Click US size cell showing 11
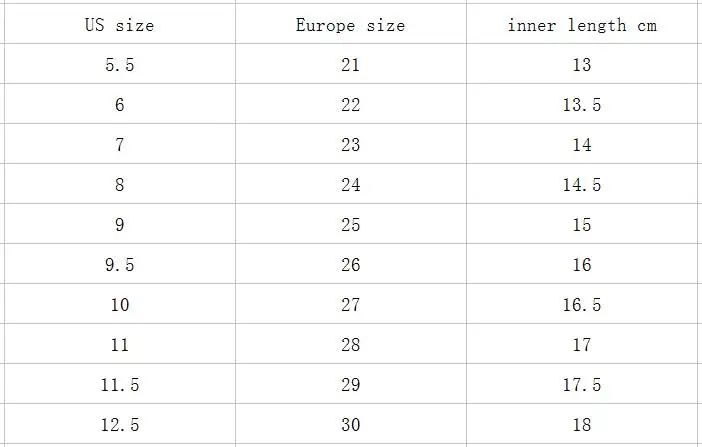The image size is (702, 447). (119, 345)
